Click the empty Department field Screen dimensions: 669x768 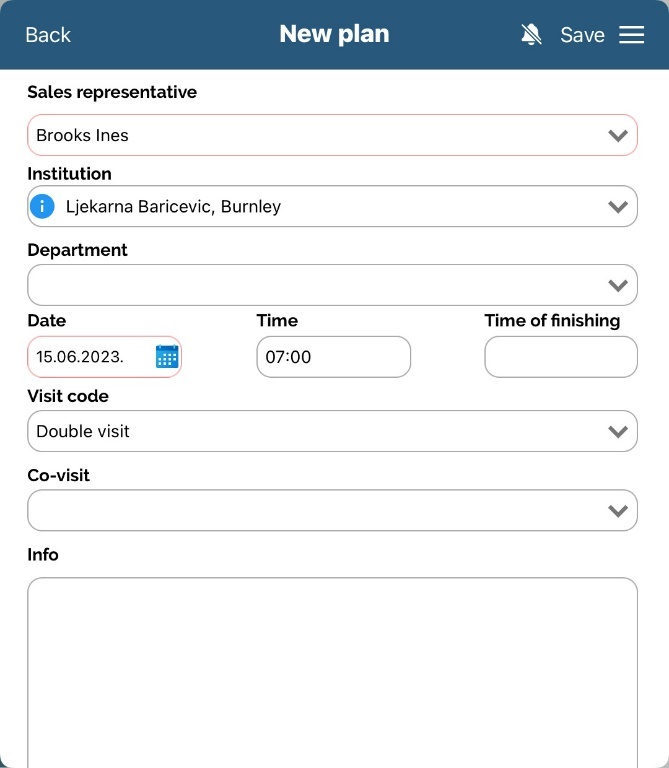point(300,286)
